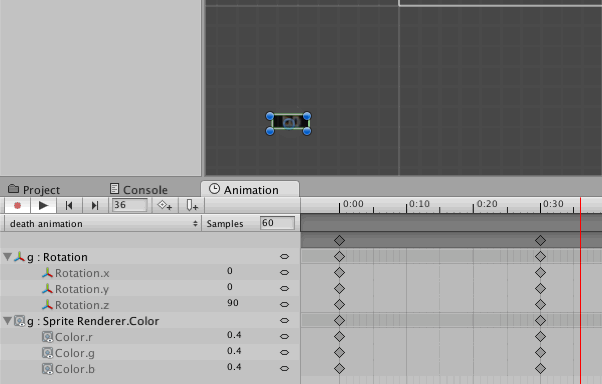Toggle the red record button
Screen dimensions: 602x384
[x=17, y=205]
